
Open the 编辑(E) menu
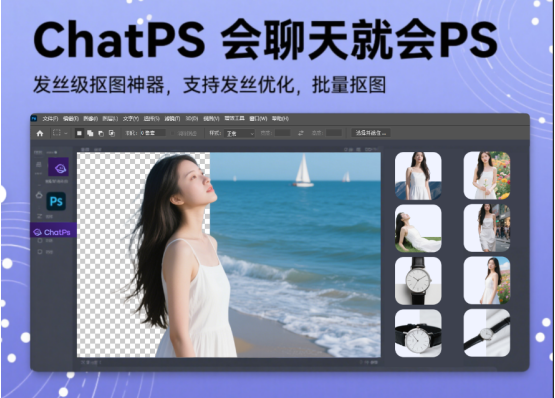[x=71, y=119]
